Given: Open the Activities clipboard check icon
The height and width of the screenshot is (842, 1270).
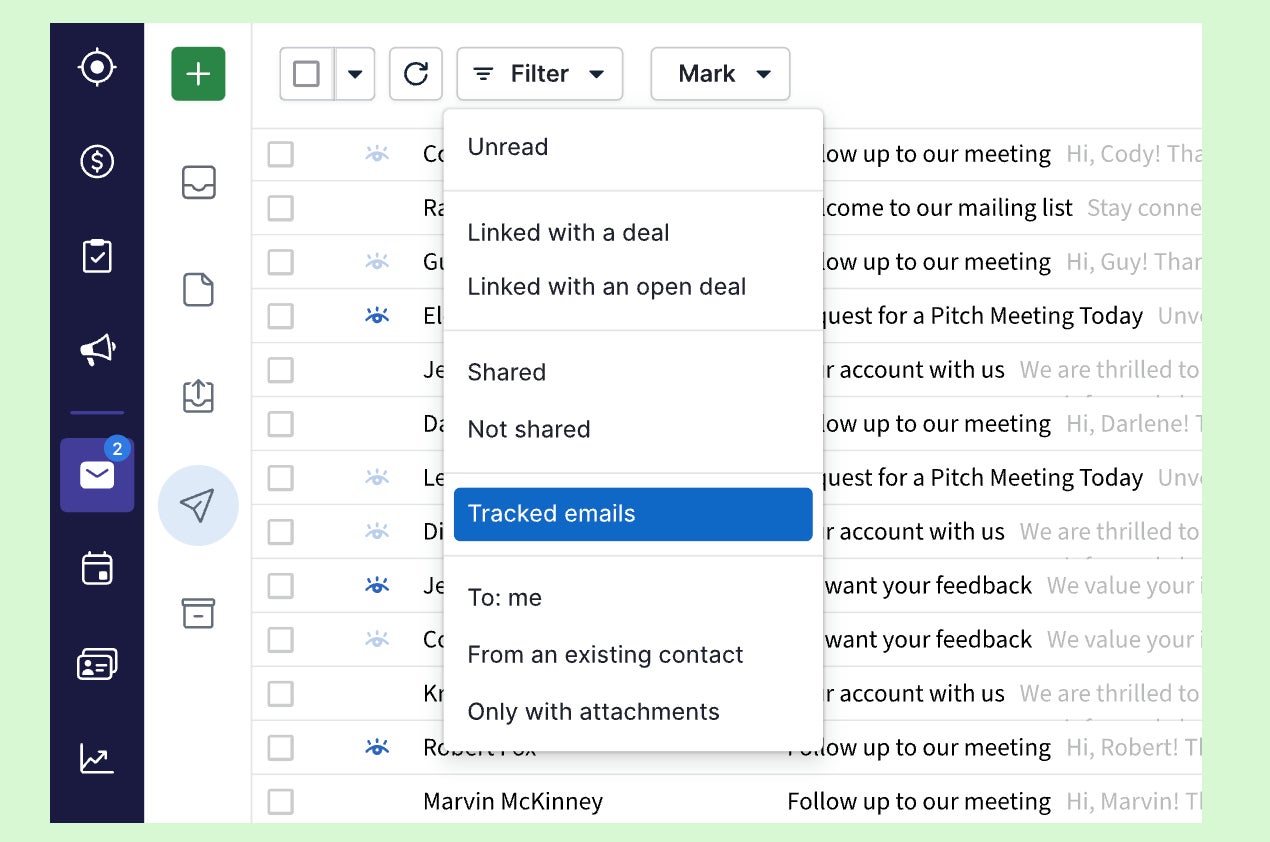Looking at the screenshot, I should pyautogui.click(x=97, y=255).
